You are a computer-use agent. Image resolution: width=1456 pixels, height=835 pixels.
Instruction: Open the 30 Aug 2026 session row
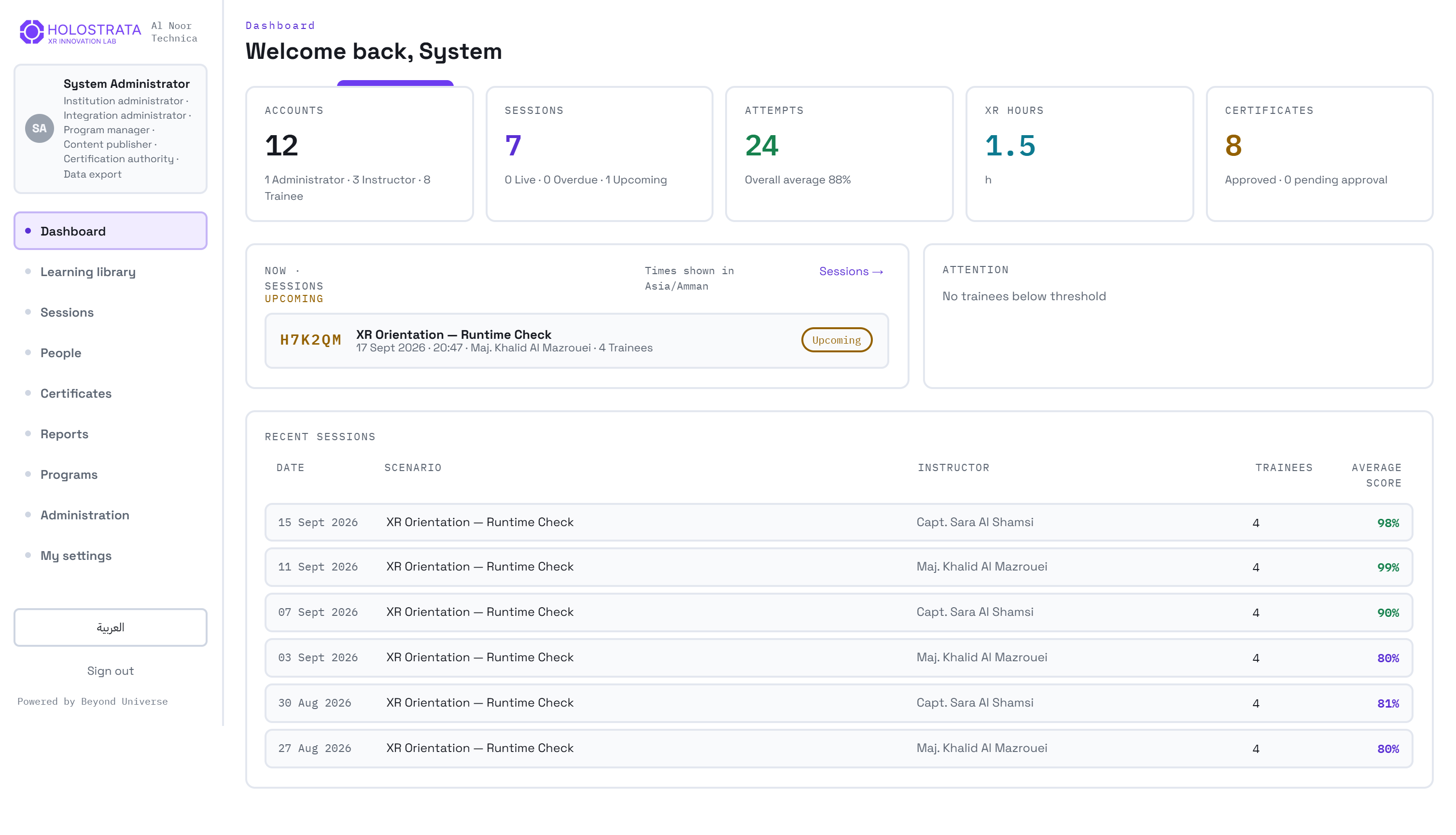coord(839,703)
